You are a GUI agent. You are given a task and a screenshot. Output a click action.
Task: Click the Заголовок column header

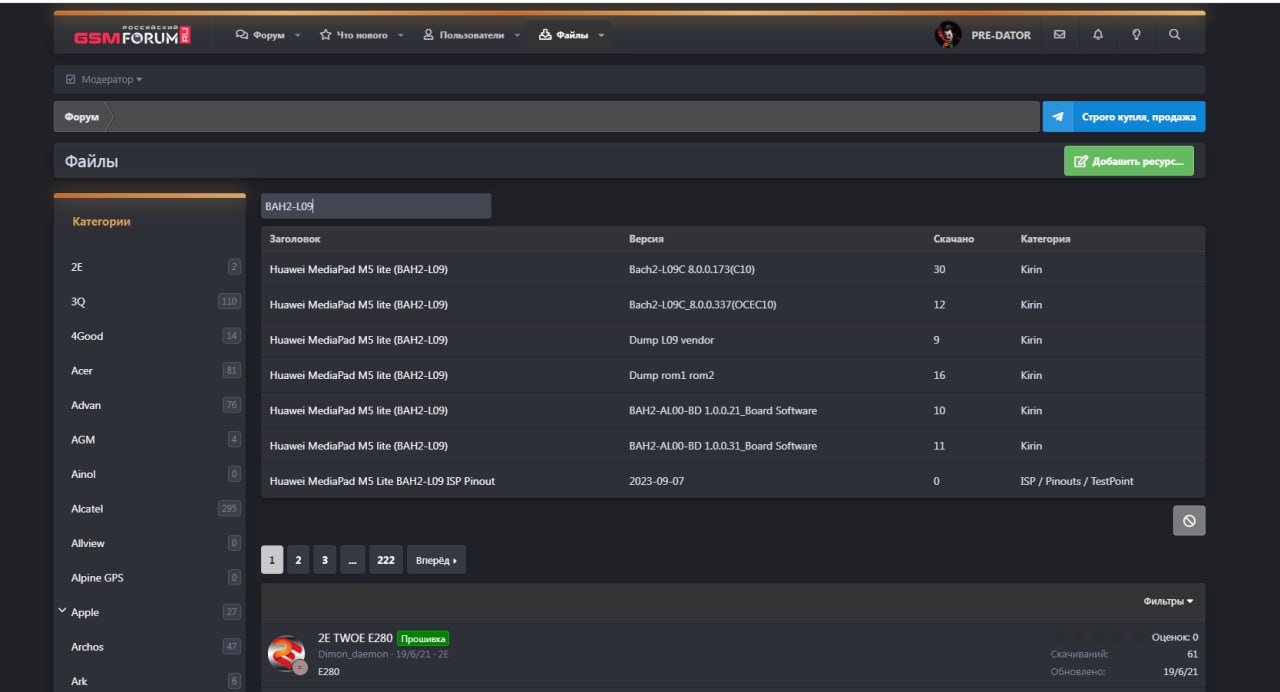295,239
